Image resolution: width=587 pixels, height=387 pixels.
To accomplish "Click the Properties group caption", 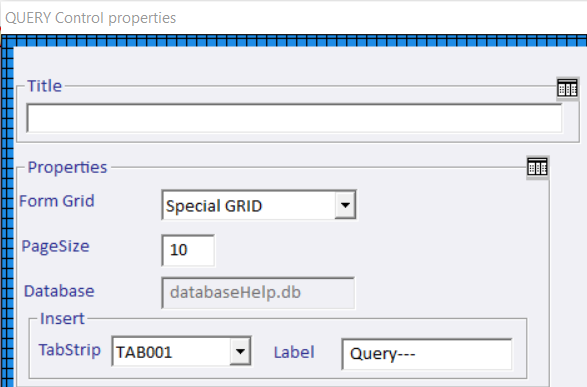I will (67, 167).
